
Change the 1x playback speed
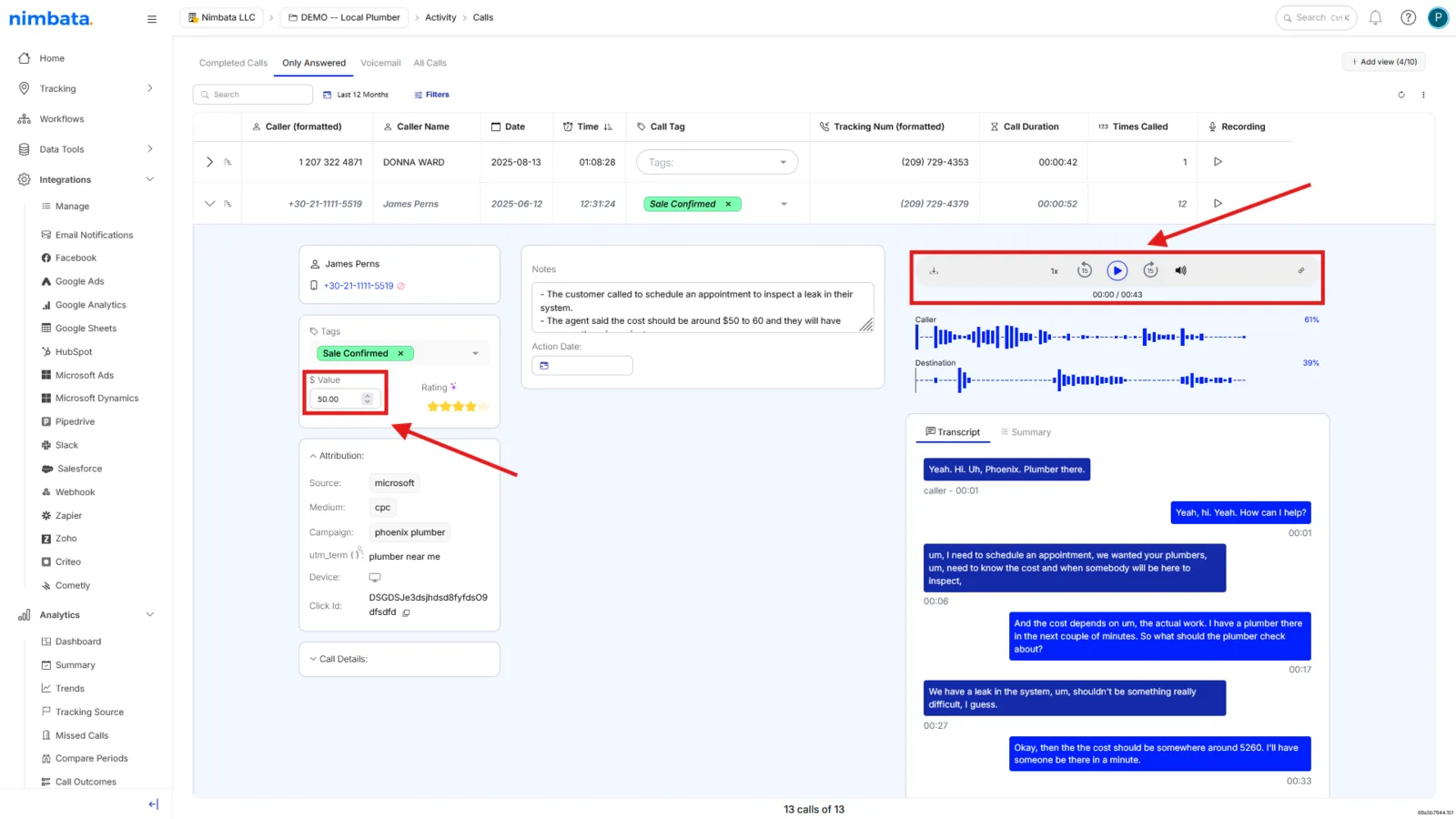click(x=1055, y=271)
